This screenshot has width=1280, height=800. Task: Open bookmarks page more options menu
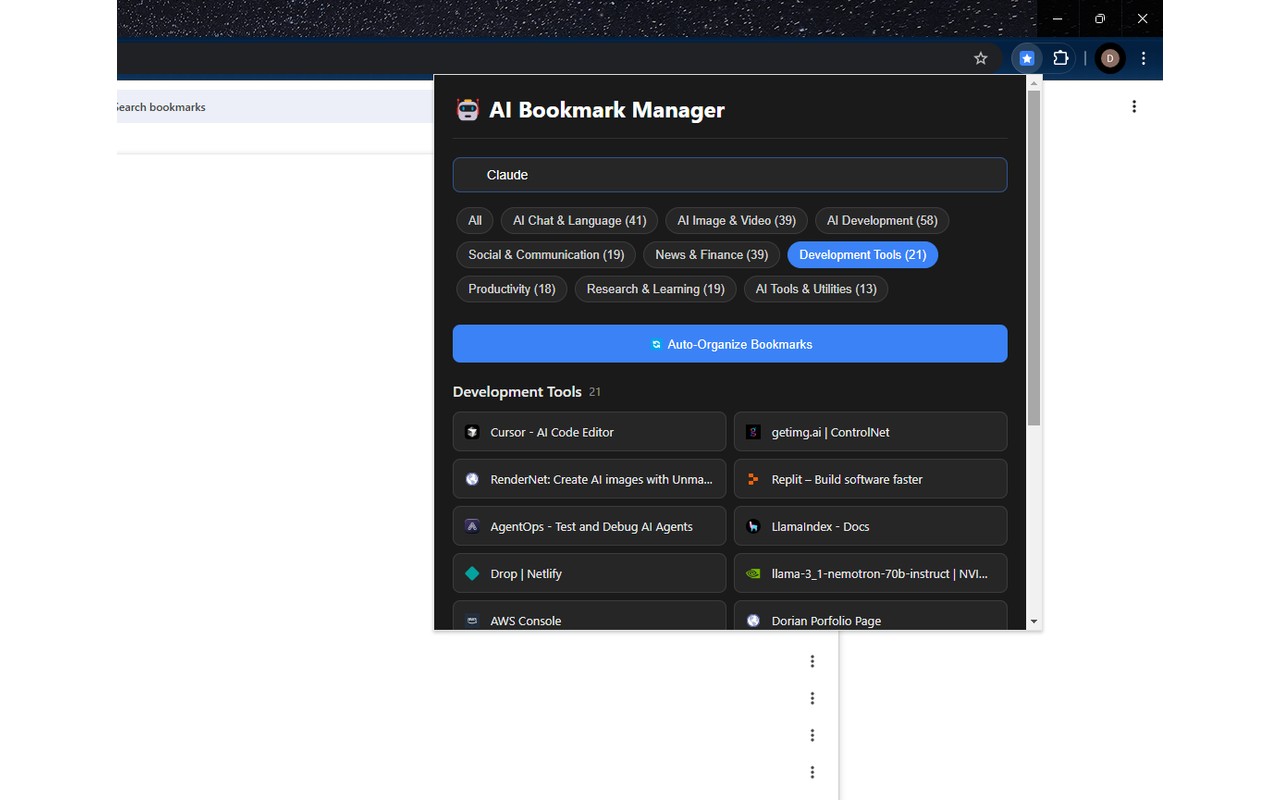pyautogui.click(x=1134, y=107)
